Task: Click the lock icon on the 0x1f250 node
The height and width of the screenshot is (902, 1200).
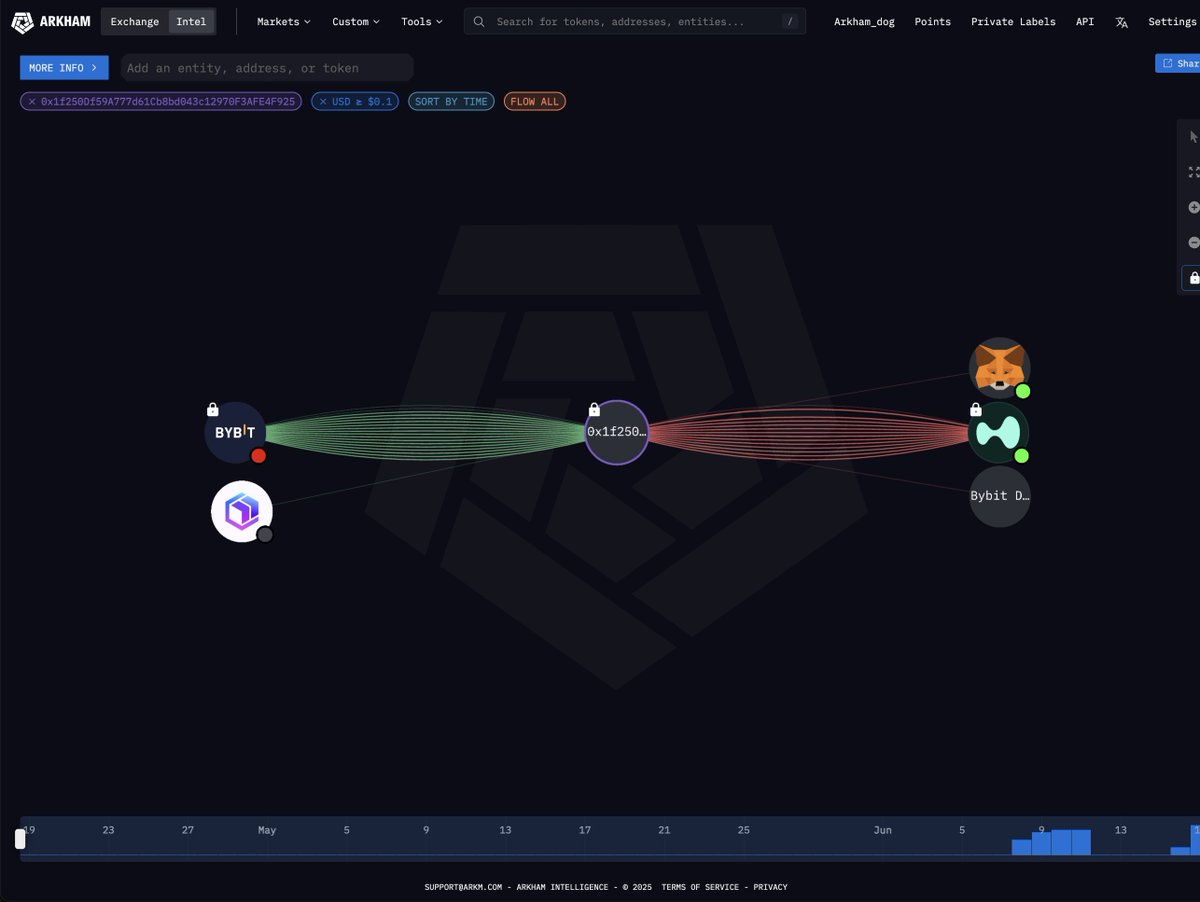Action: tap(594, 409)
